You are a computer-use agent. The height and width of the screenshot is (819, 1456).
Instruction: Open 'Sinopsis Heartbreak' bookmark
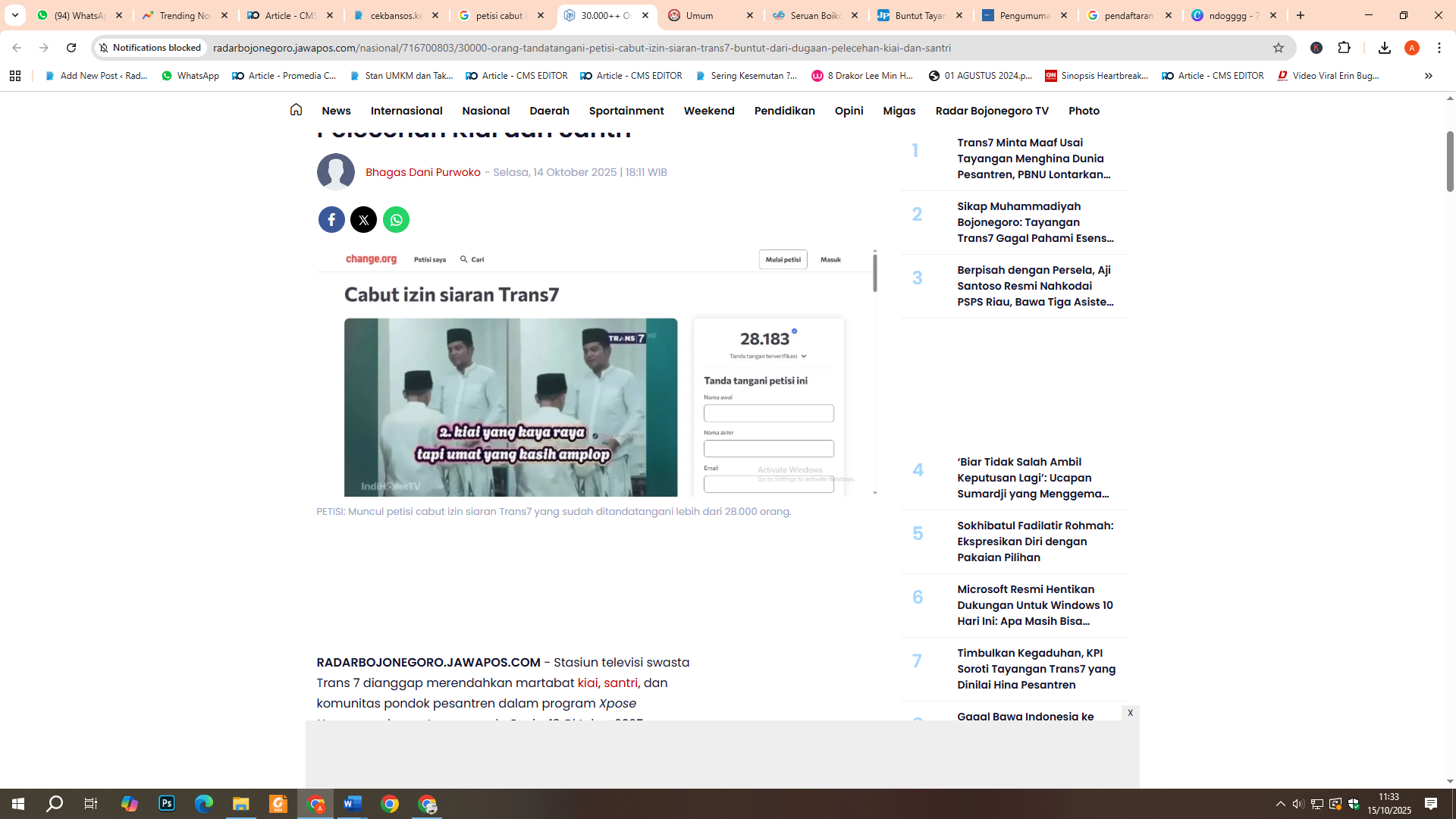tap(1097, 76)
